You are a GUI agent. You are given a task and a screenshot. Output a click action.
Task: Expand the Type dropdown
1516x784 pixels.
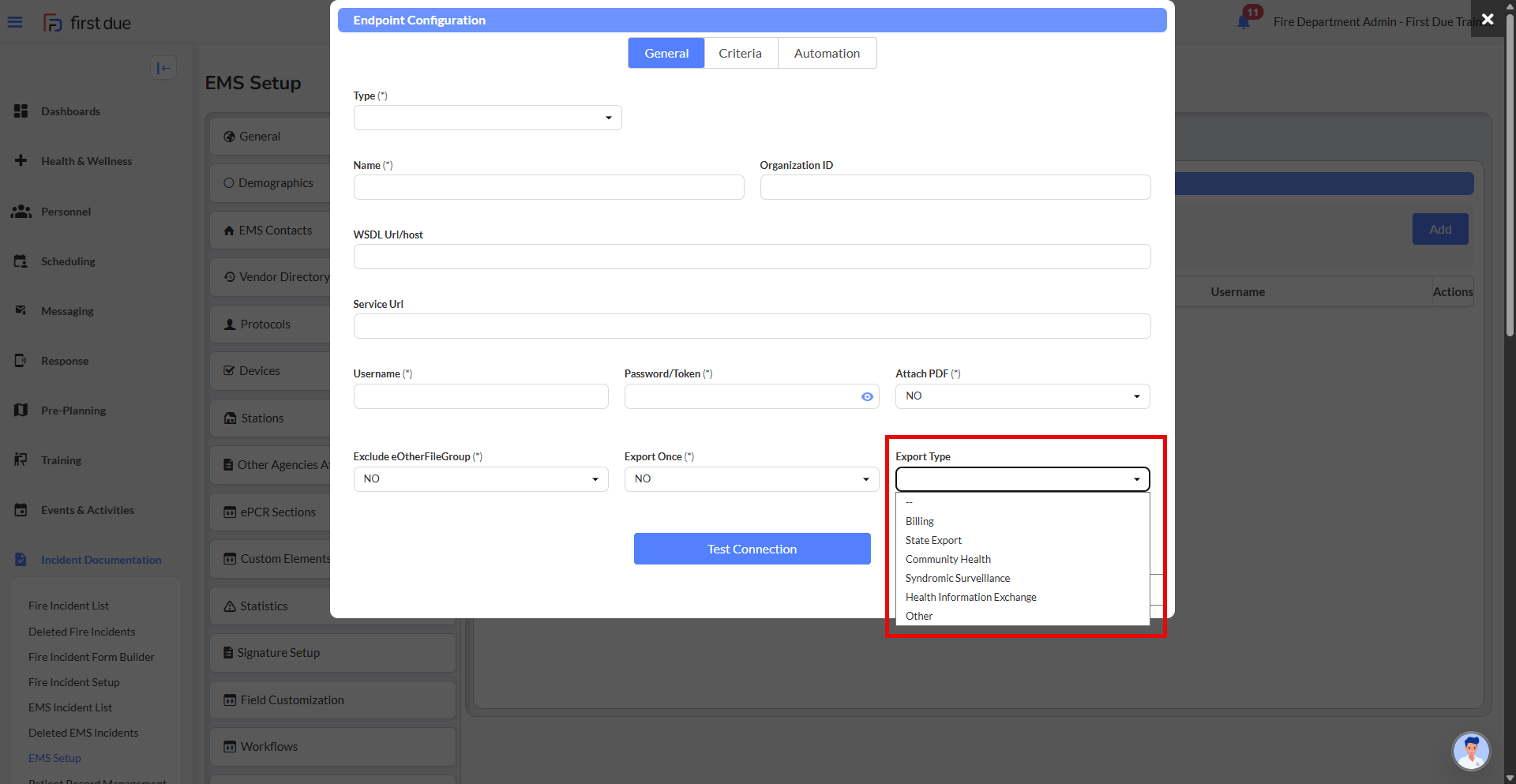(487, 118)
